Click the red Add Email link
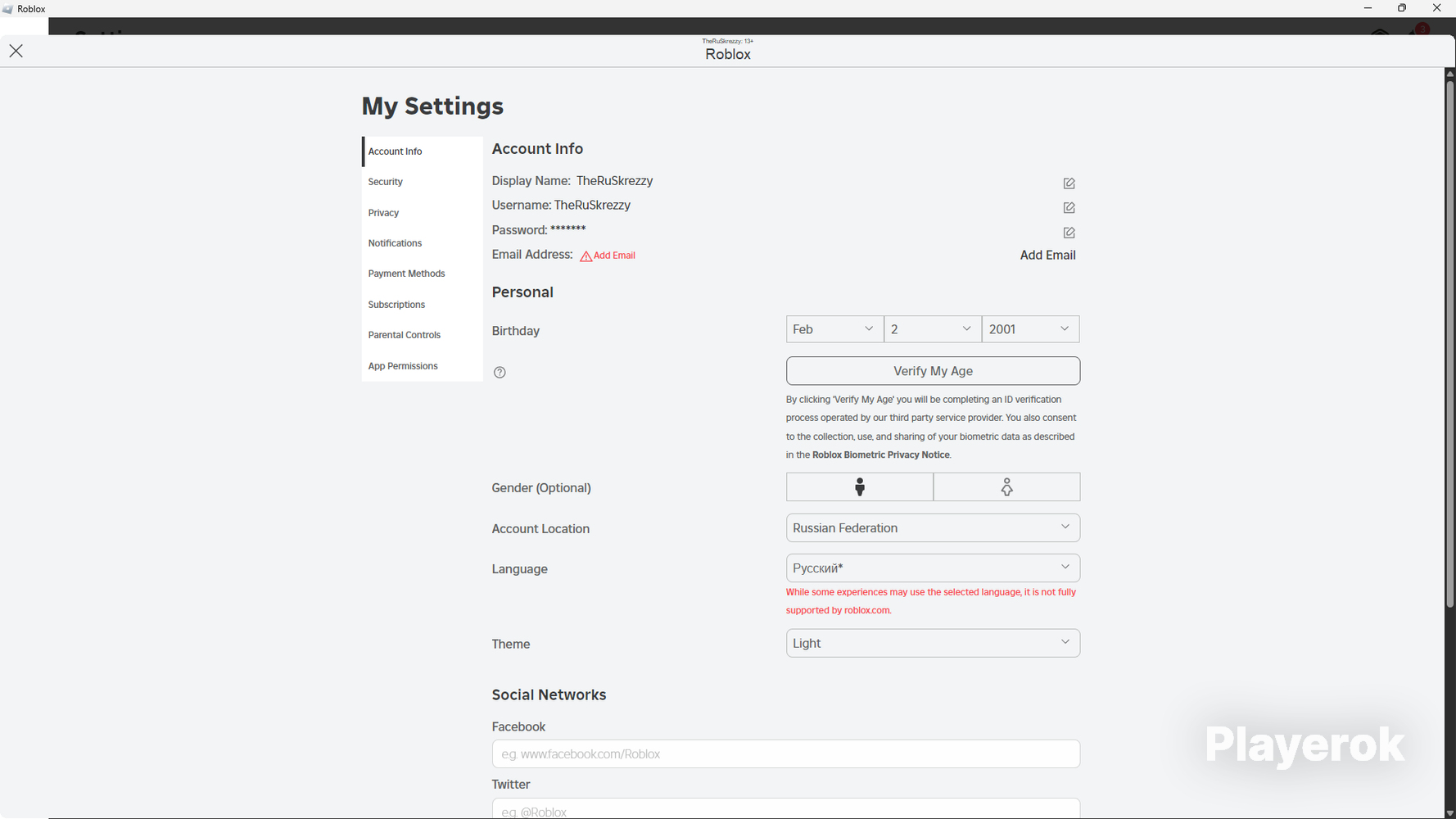Viewport: 1456px width, 819px height. (614, 256)
